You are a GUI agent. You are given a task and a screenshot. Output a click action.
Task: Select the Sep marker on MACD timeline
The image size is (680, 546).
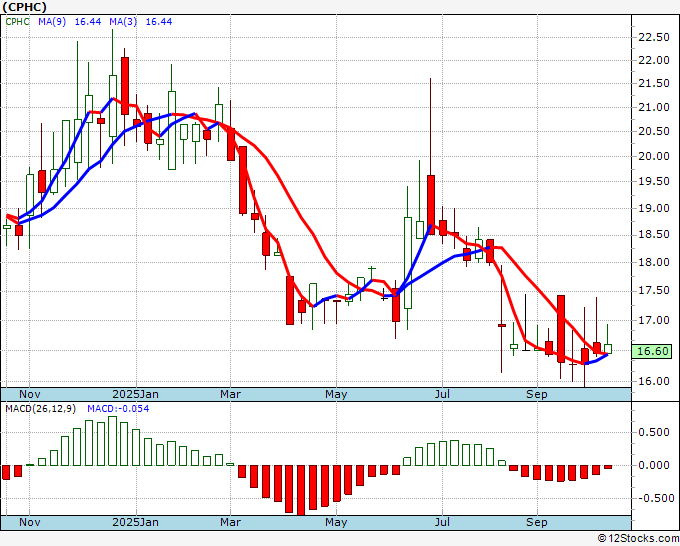tap(537, 523)
